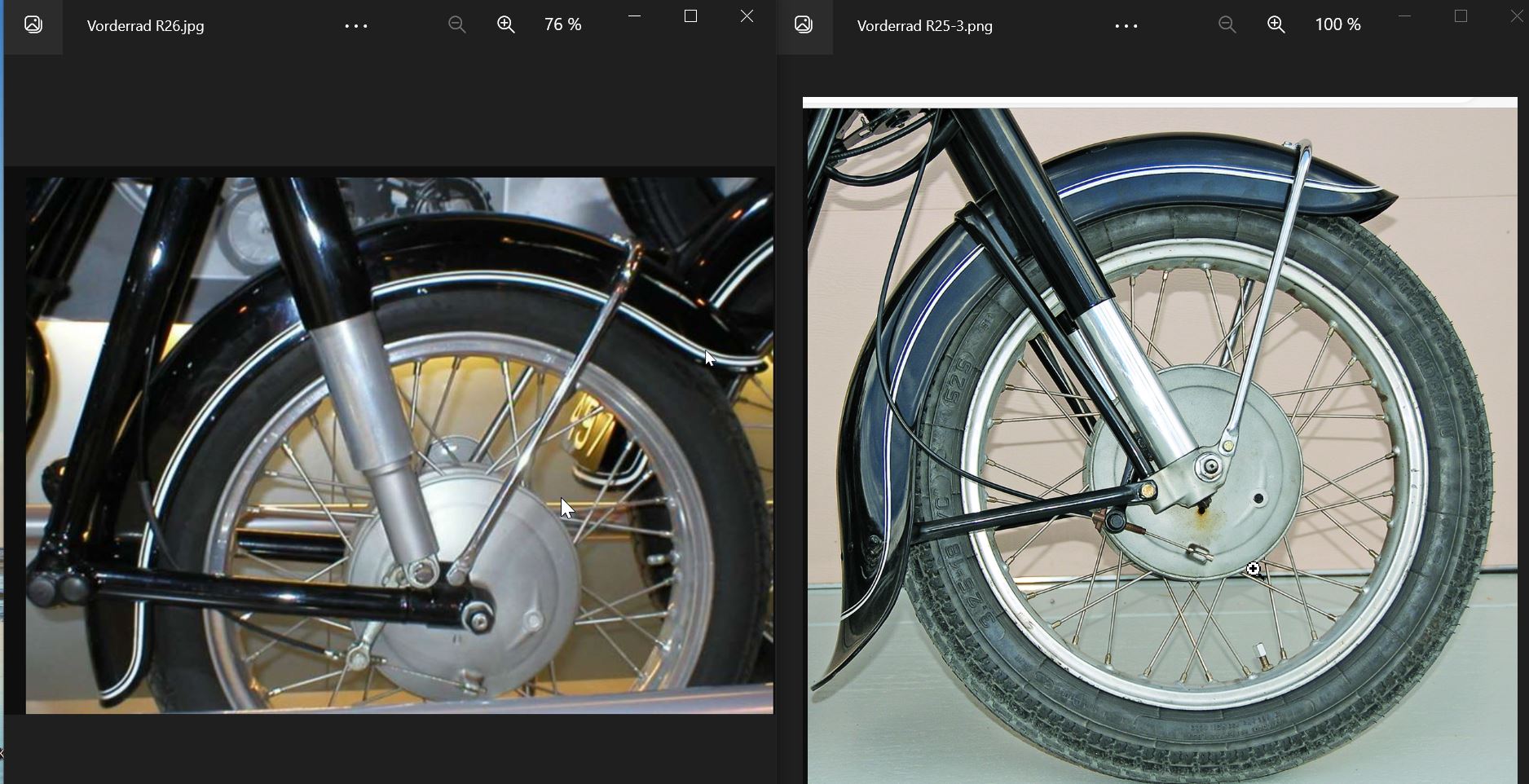
Task: Maximize the Vorderrad R25-3.png window
Action: [x=1461, y=16]
